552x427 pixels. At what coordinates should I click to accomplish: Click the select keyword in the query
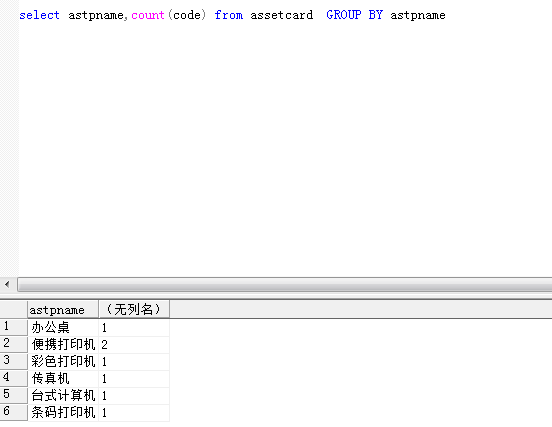pos(39,15)
